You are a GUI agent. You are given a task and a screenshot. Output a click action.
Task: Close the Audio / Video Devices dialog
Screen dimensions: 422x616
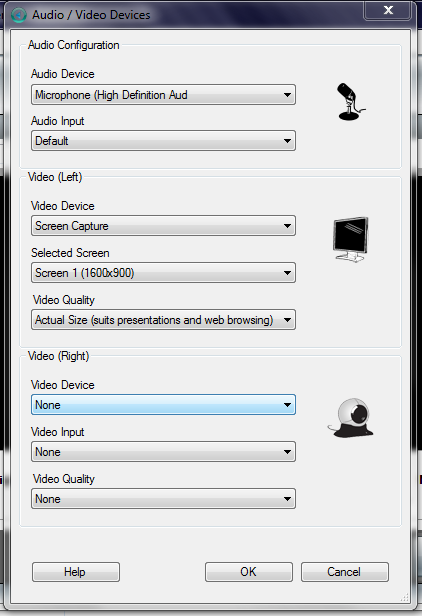388,10
